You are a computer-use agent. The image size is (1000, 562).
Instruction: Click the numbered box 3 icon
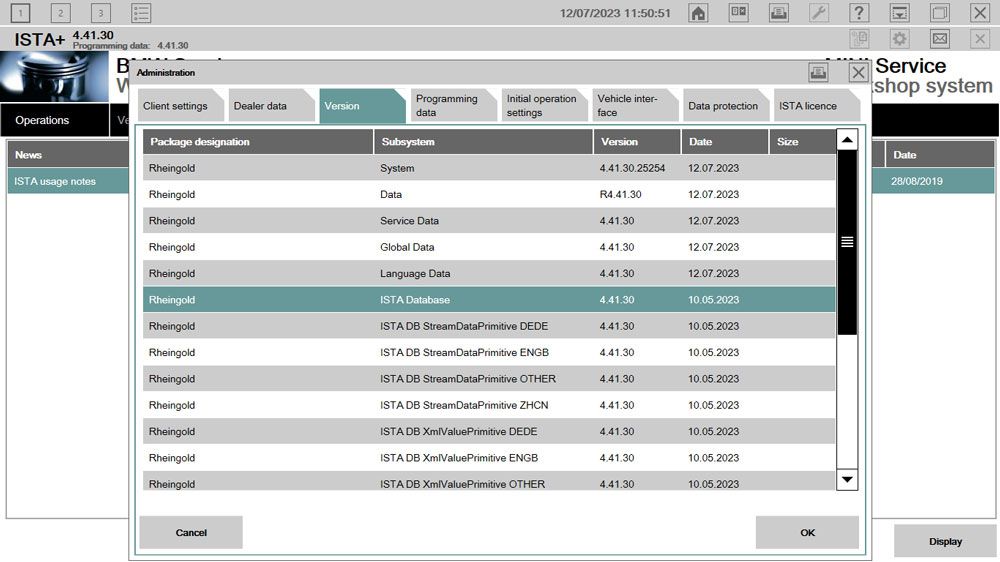coord(101,13)
